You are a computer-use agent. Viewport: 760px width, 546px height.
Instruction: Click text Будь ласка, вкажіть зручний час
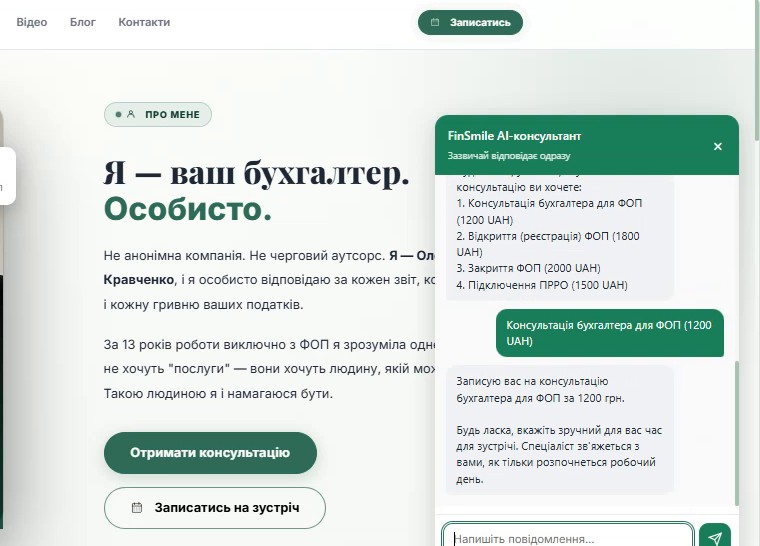(x=559, y=454)
